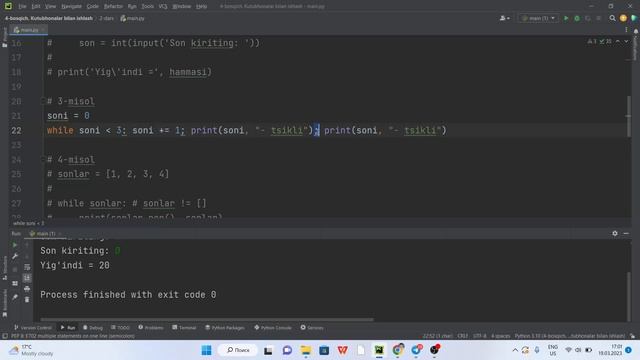Open the Navigate menu
640x360 pixels.
(71, 6)
